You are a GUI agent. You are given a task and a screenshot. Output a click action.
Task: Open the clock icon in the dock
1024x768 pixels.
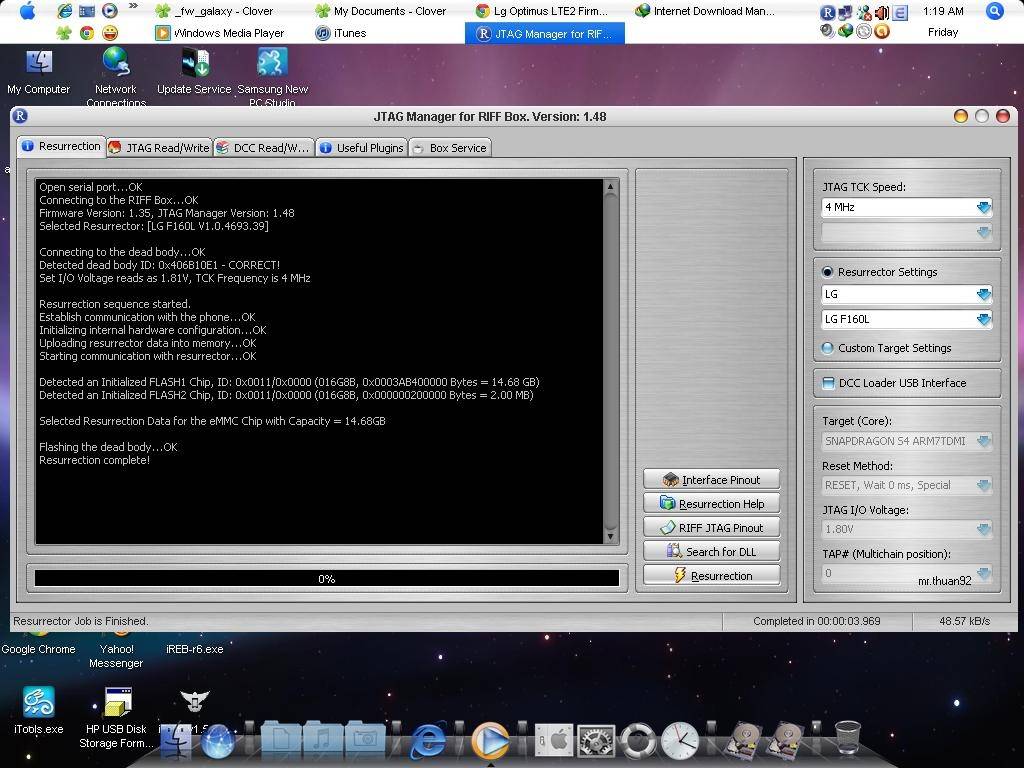(679, 741)
